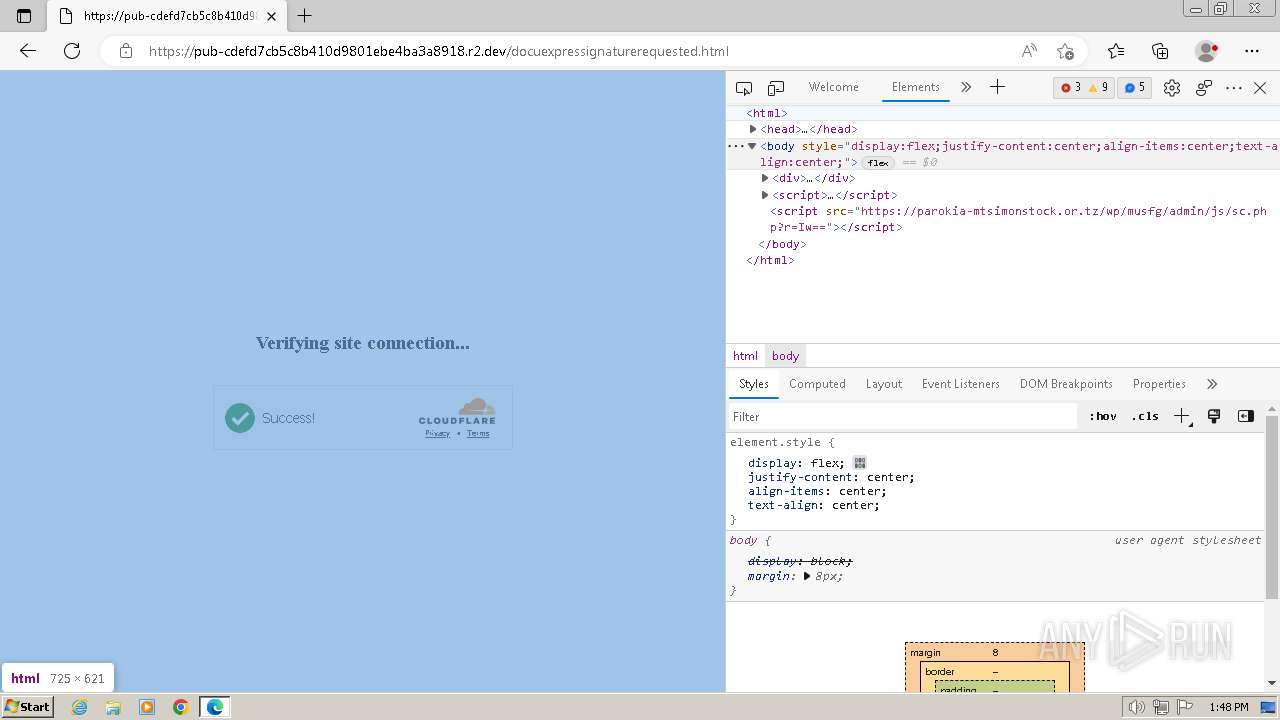Open Google Chrome from the taskbar

(x=181, y=707)
